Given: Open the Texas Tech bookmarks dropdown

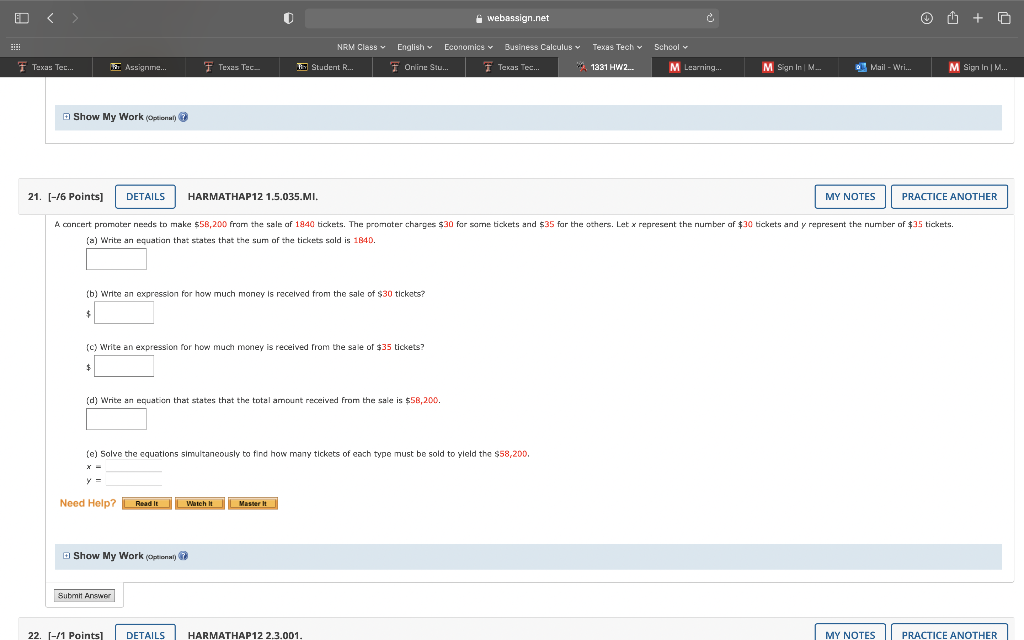Looking at the screenshot, I should pyautogui.click(x=616, y=46).
